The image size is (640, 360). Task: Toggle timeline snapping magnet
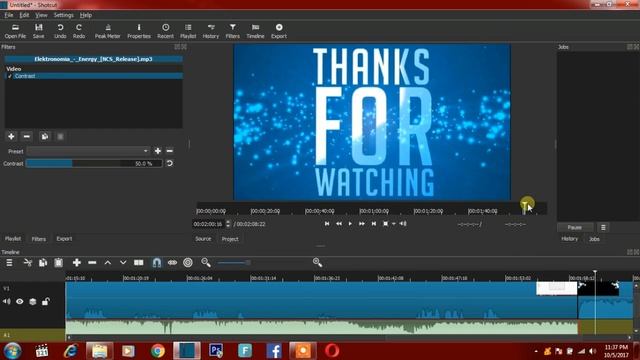[x=157, y=263]
